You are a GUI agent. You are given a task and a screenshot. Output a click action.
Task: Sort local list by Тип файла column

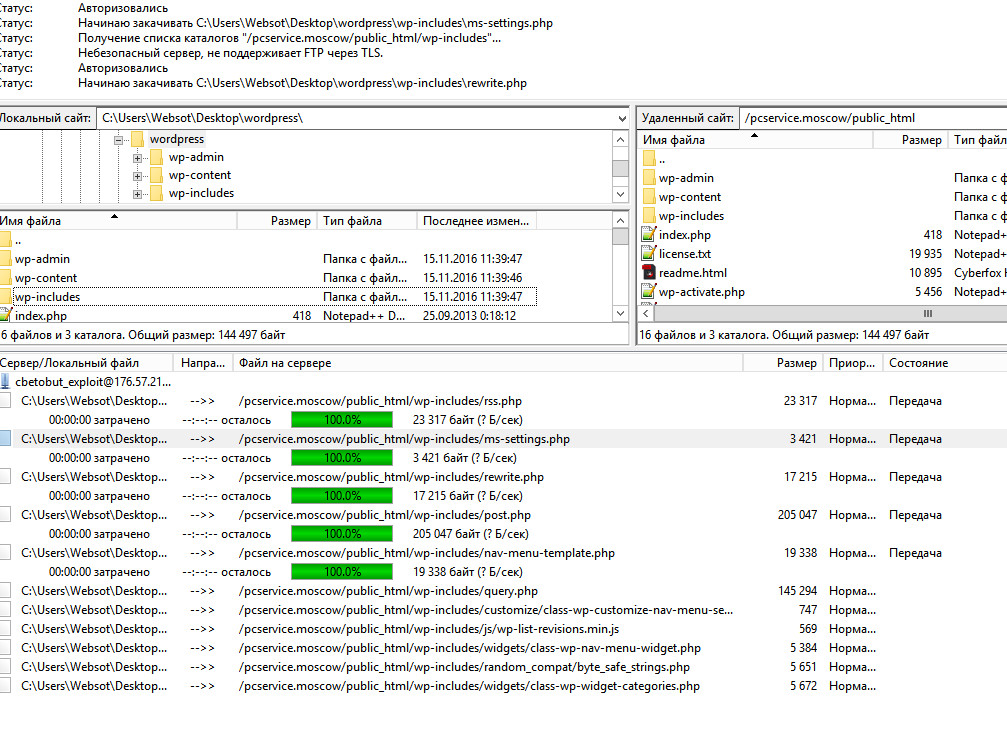click(367, 221)
